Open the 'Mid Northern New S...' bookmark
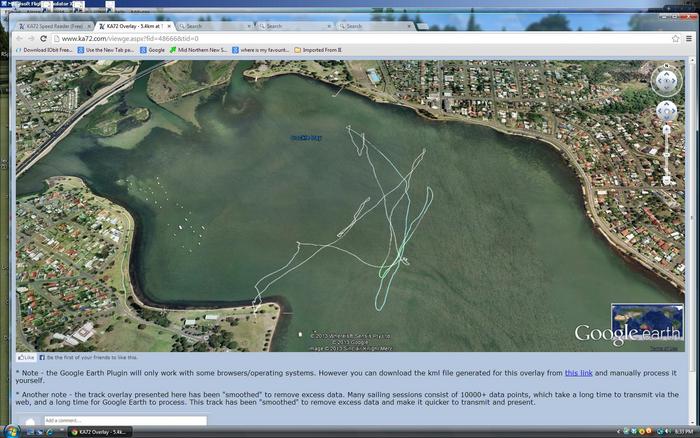 pyautogui.click(x=200, y=49)
